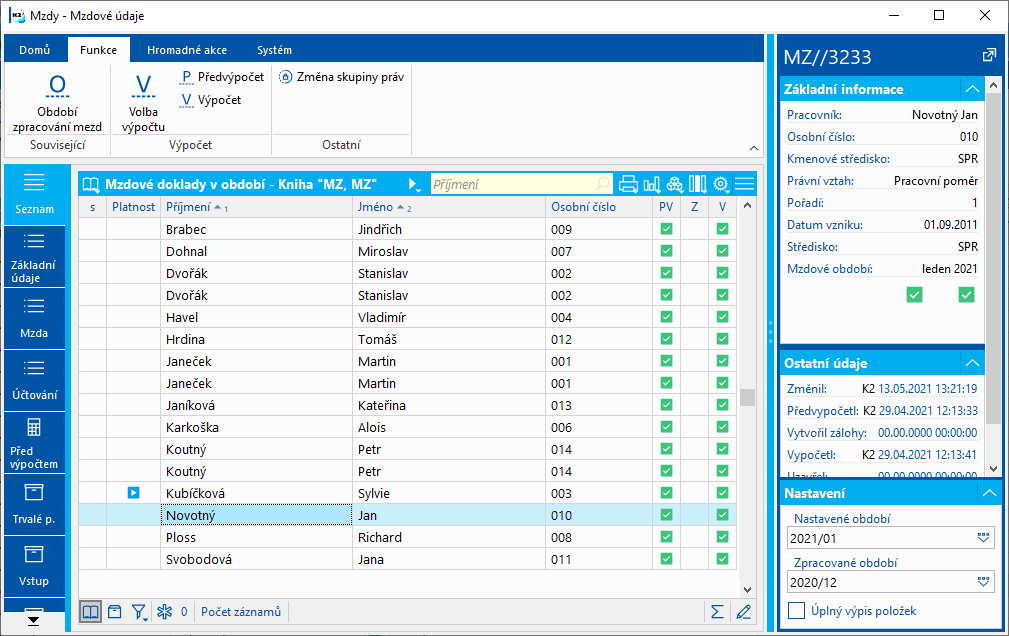Switch to Systém ribbon tab
This screenshot has height=636, width=1009.
point(274,50)
